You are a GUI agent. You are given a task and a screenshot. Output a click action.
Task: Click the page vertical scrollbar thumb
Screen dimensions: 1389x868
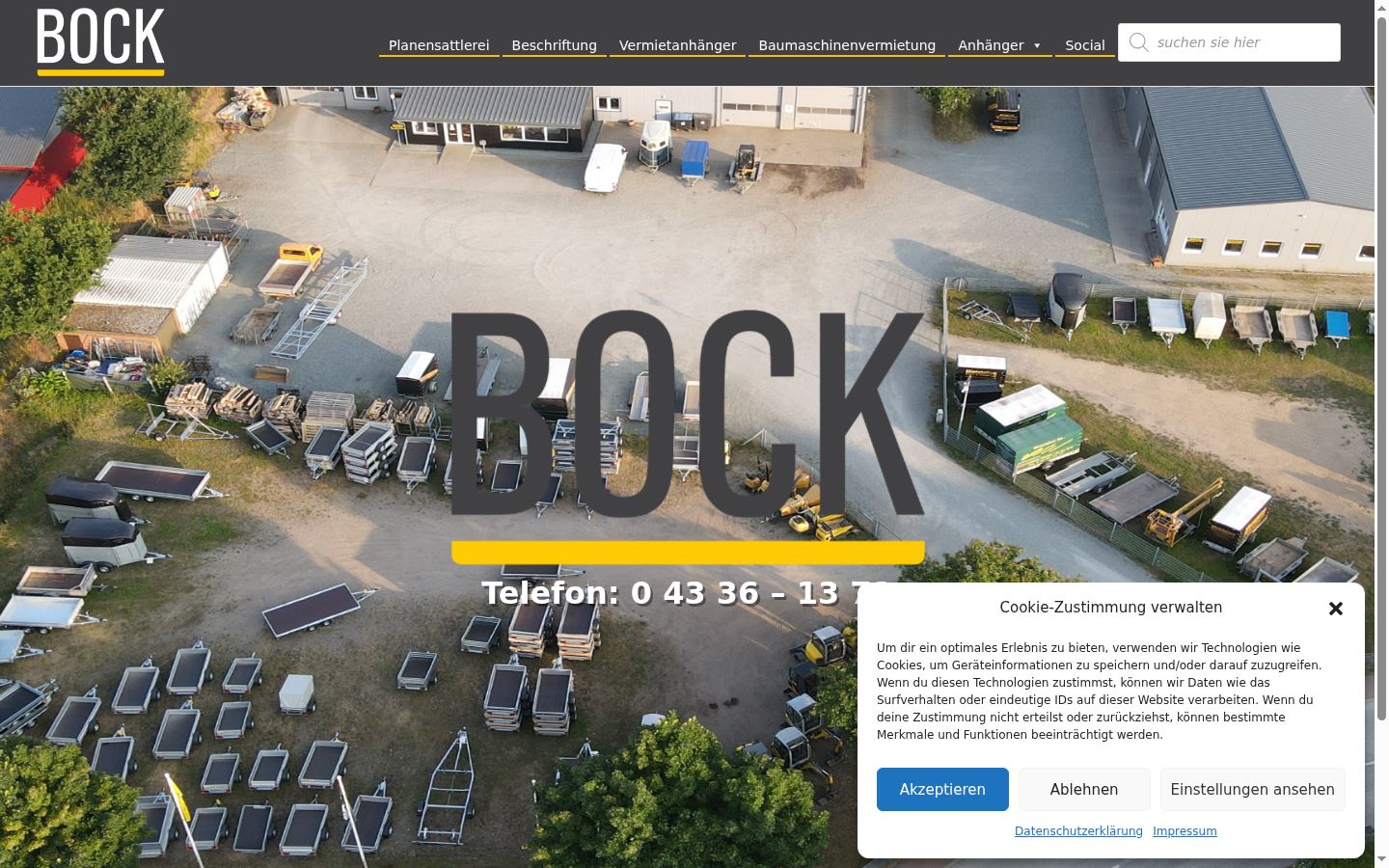coord(1381,368)
